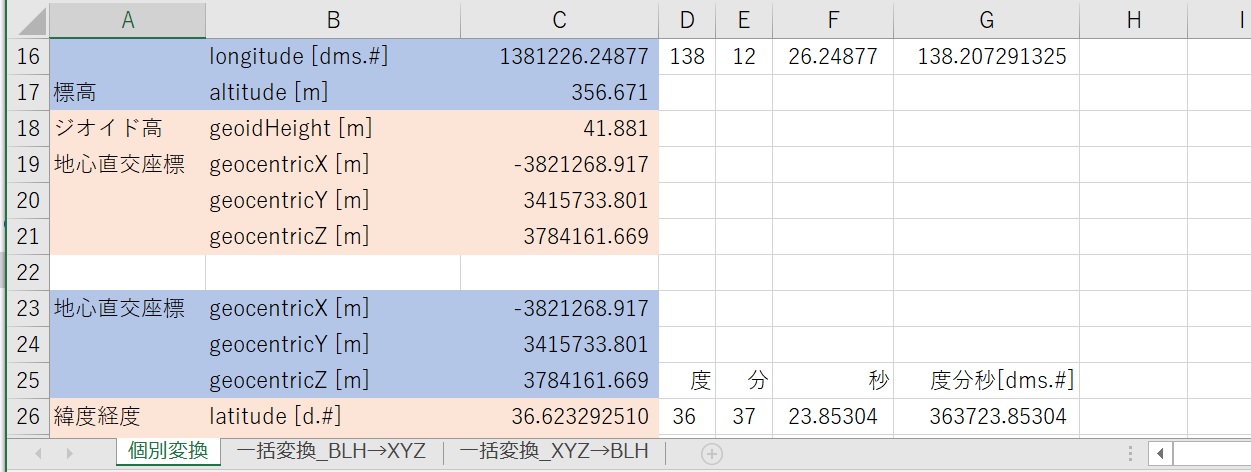Click the next sheet navigation arrow

pos(68,453)
